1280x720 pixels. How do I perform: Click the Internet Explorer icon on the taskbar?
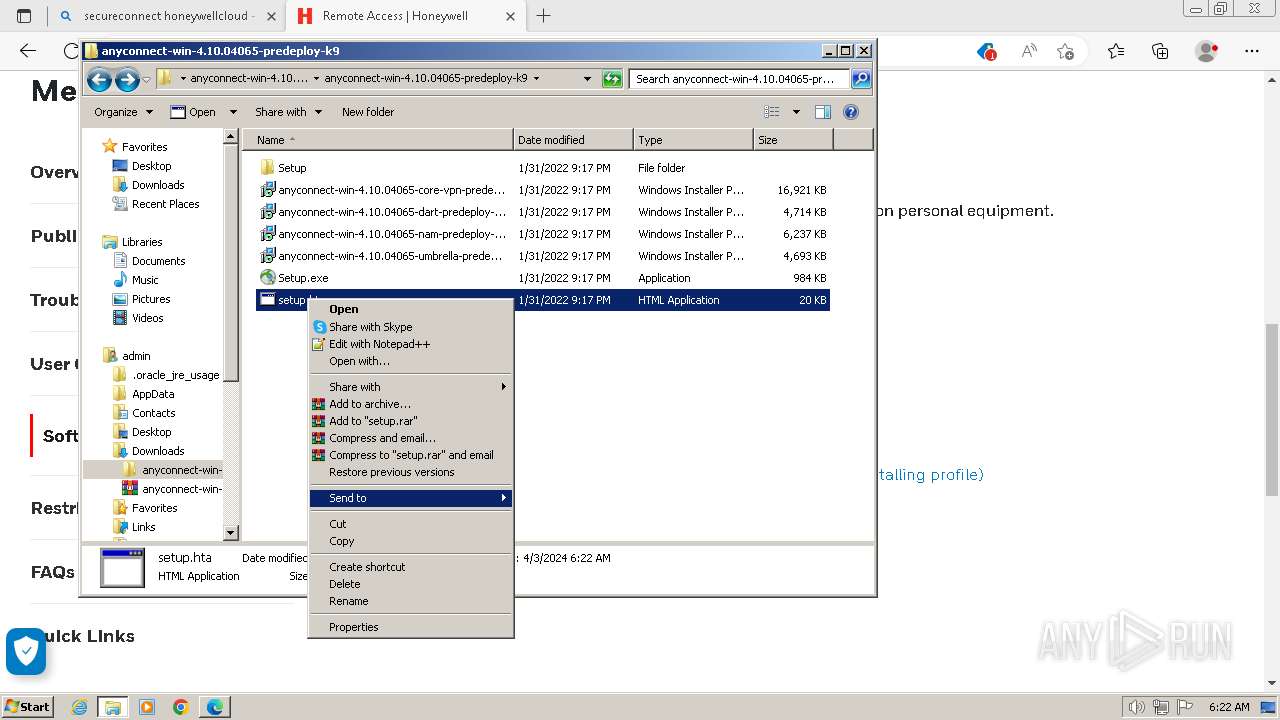click(79, 707)
